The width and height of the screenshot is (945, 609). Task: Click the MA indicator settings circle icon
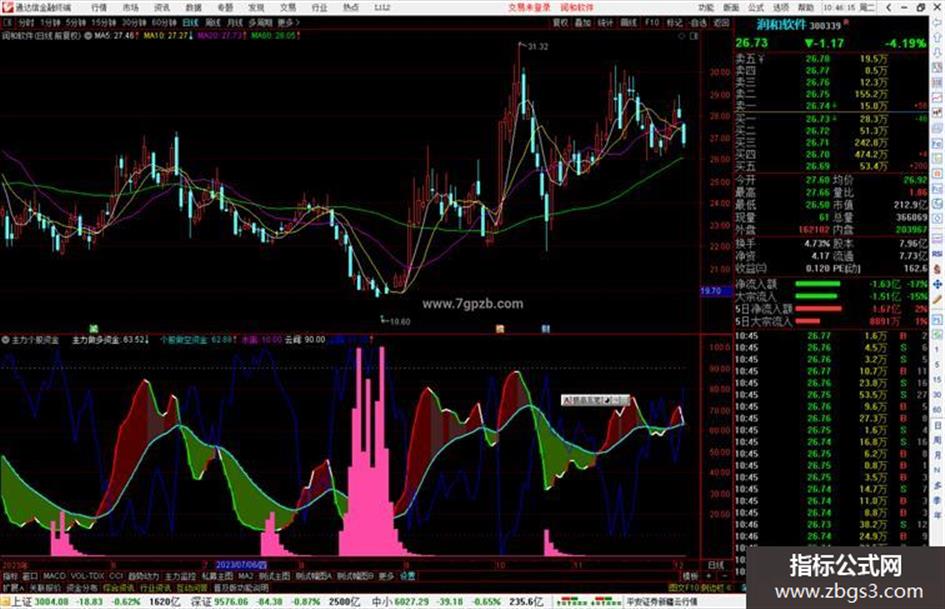coord(89,36)
